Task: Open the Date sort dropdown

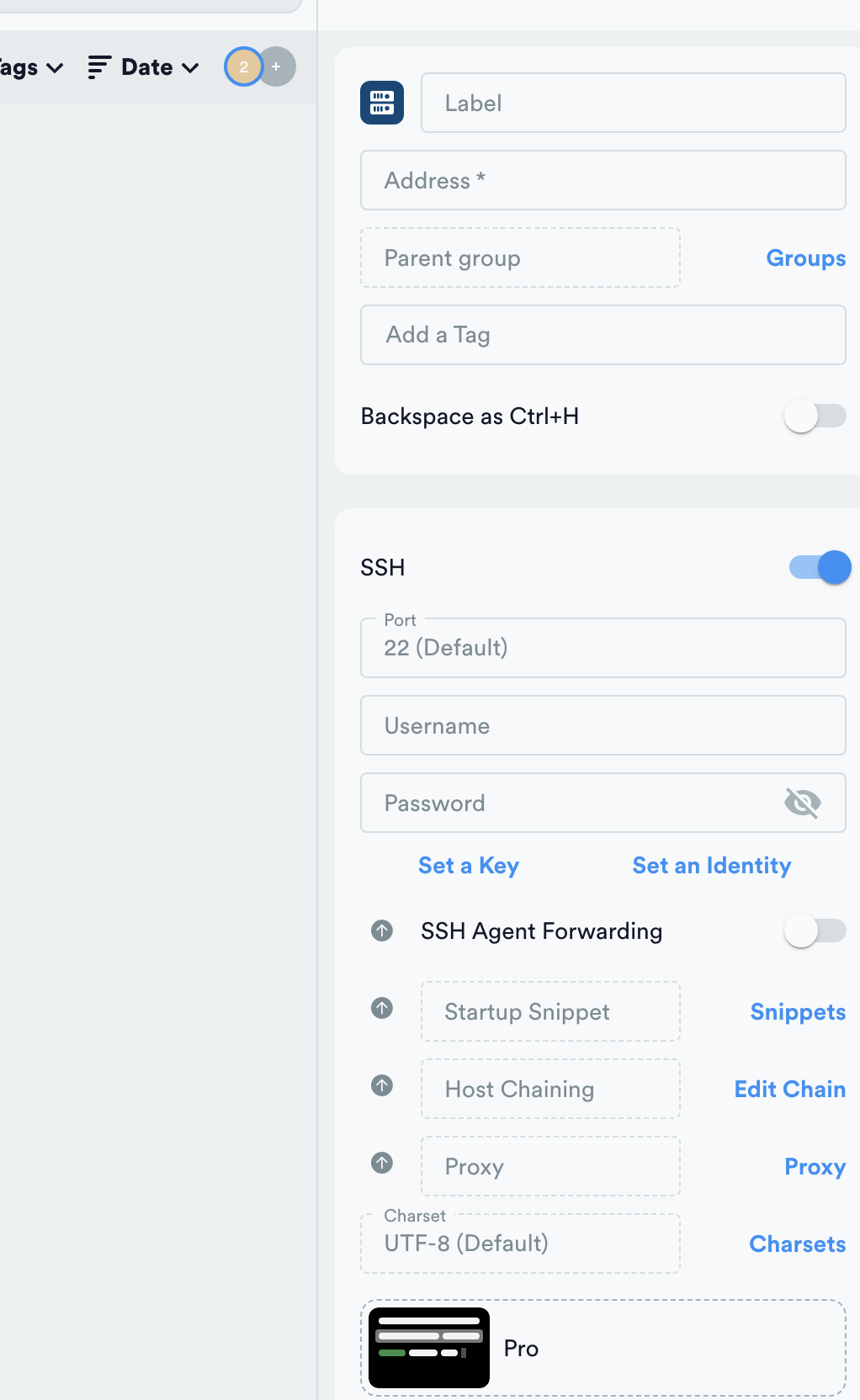Action: point(159,67)
